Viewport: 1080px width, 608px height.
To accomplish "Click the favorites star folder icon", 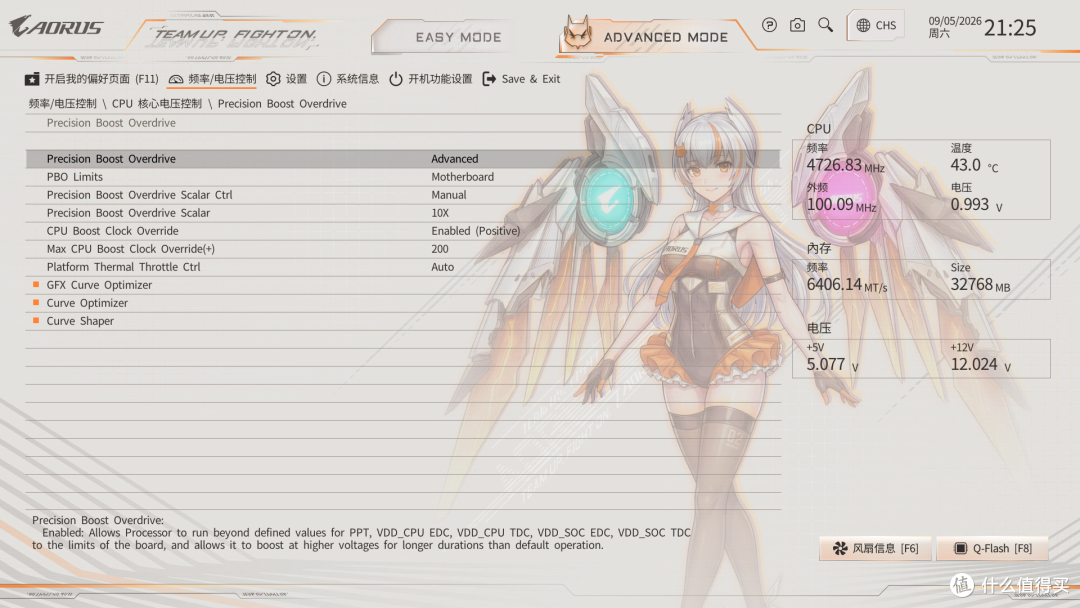I will pos(32,79).
